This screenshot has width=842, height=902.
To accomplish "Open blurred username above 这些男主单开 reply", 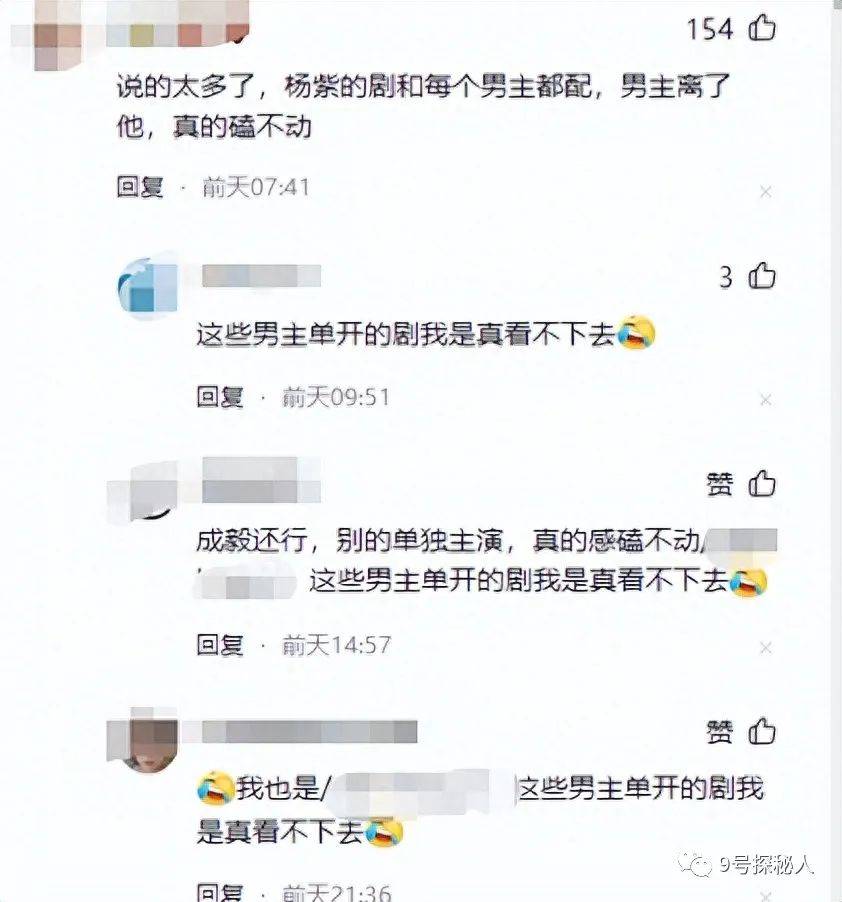I will pos(261,276).
